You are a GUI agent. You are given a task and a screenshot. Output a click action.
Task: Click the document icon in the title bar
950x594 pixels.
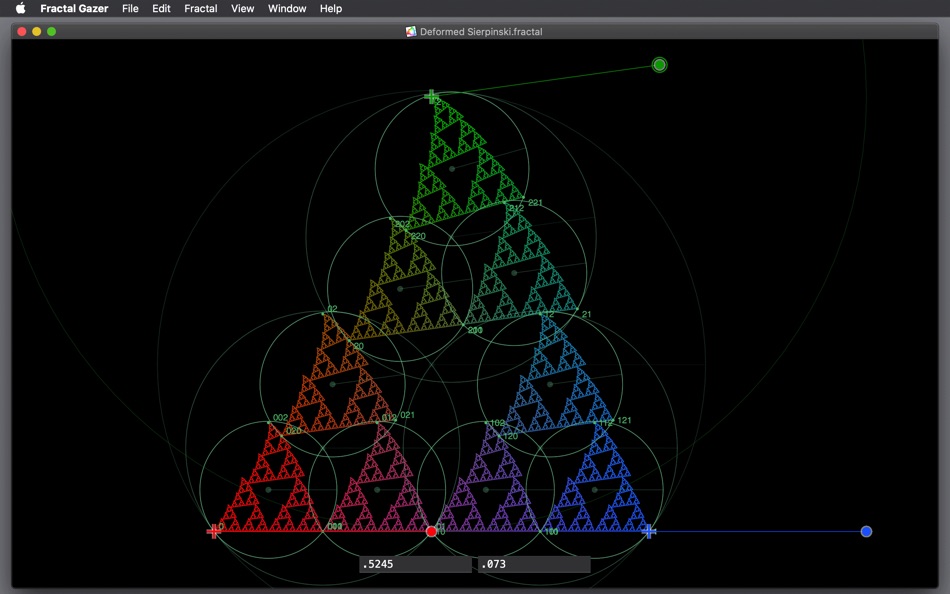411,32
